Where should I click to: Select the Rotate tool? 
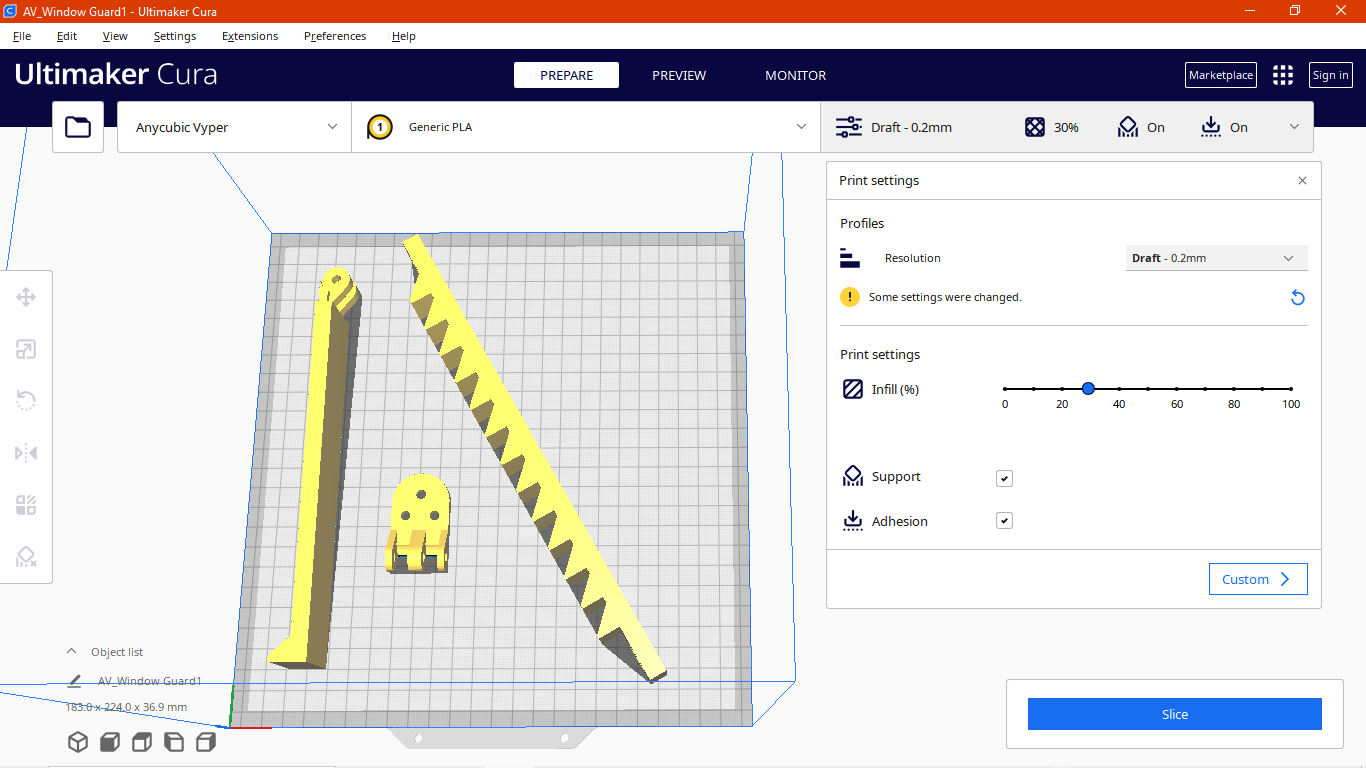(26, 401)
